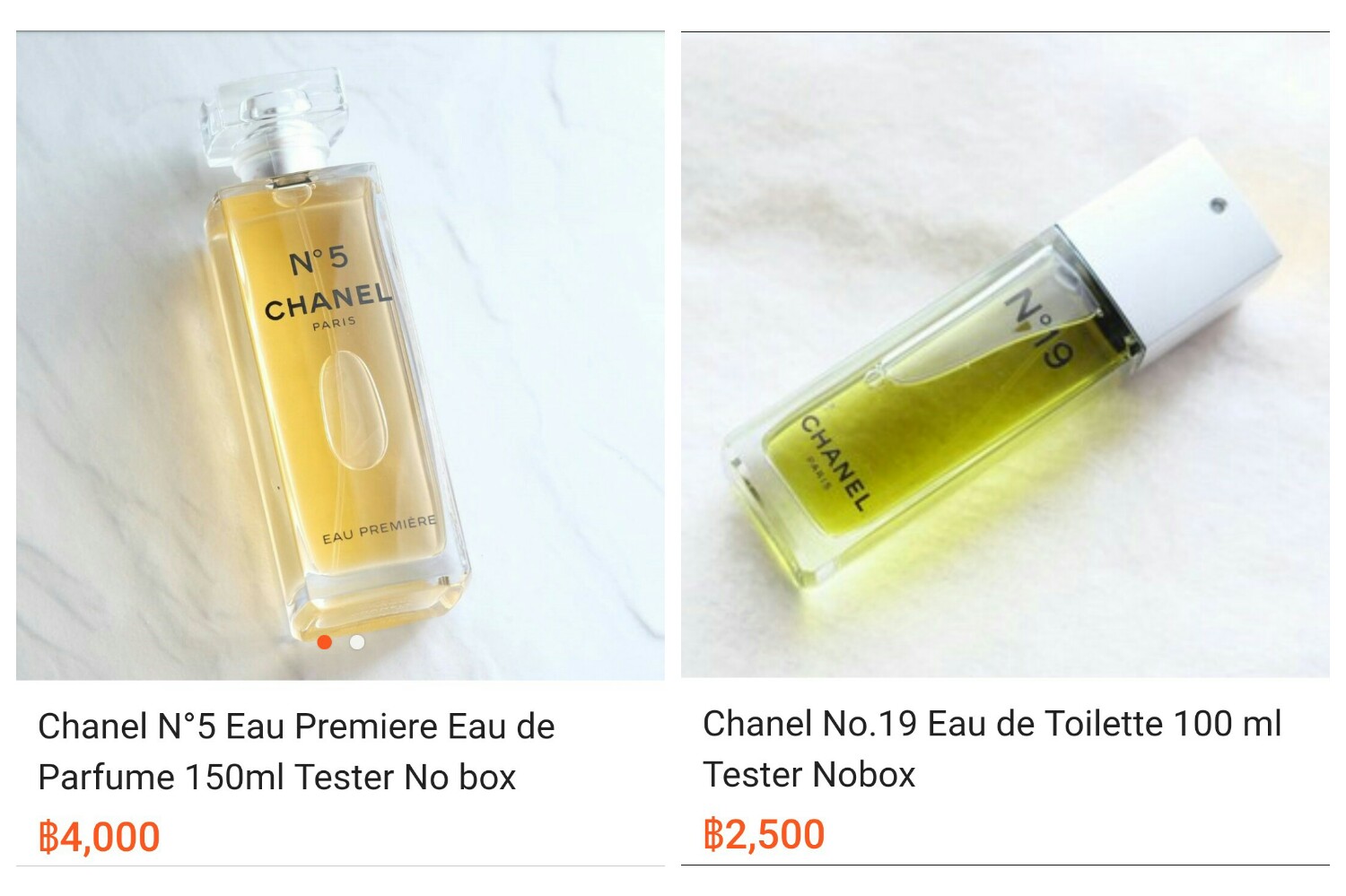Select "Parfume 150ml Tester No box" text line
The width and height of the screenshot is (1346, 896).
[277, 778]
